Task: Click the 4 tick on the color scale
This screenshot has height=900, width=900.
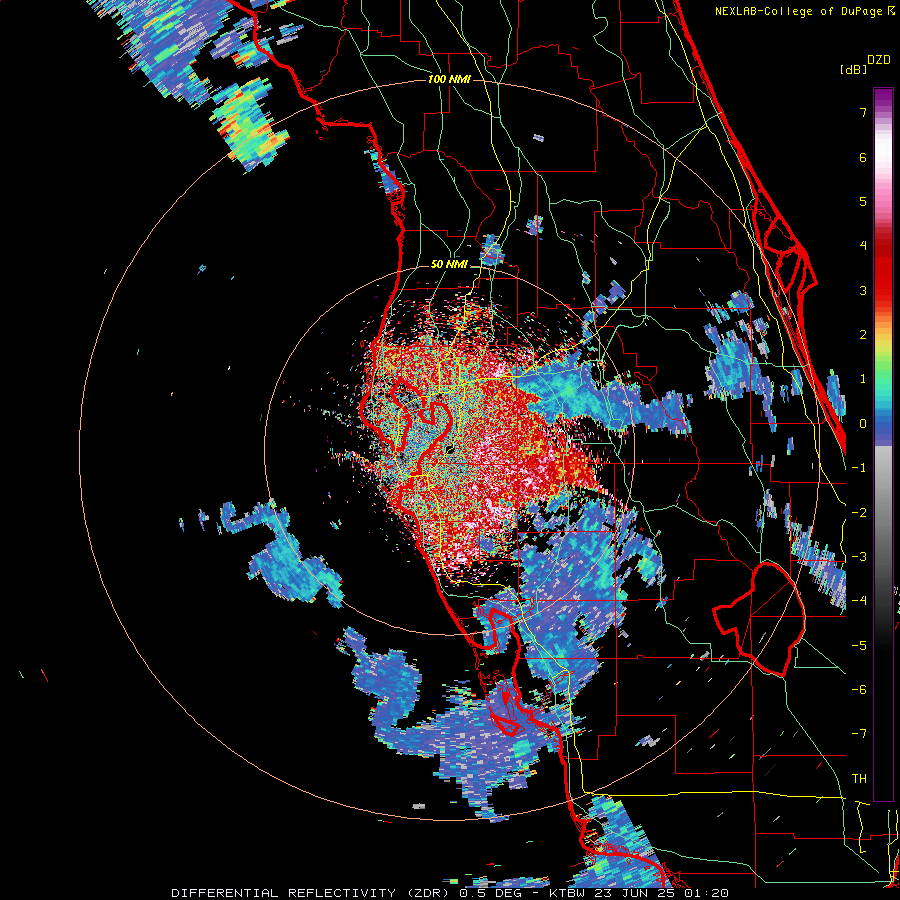Action: [863, 246]
